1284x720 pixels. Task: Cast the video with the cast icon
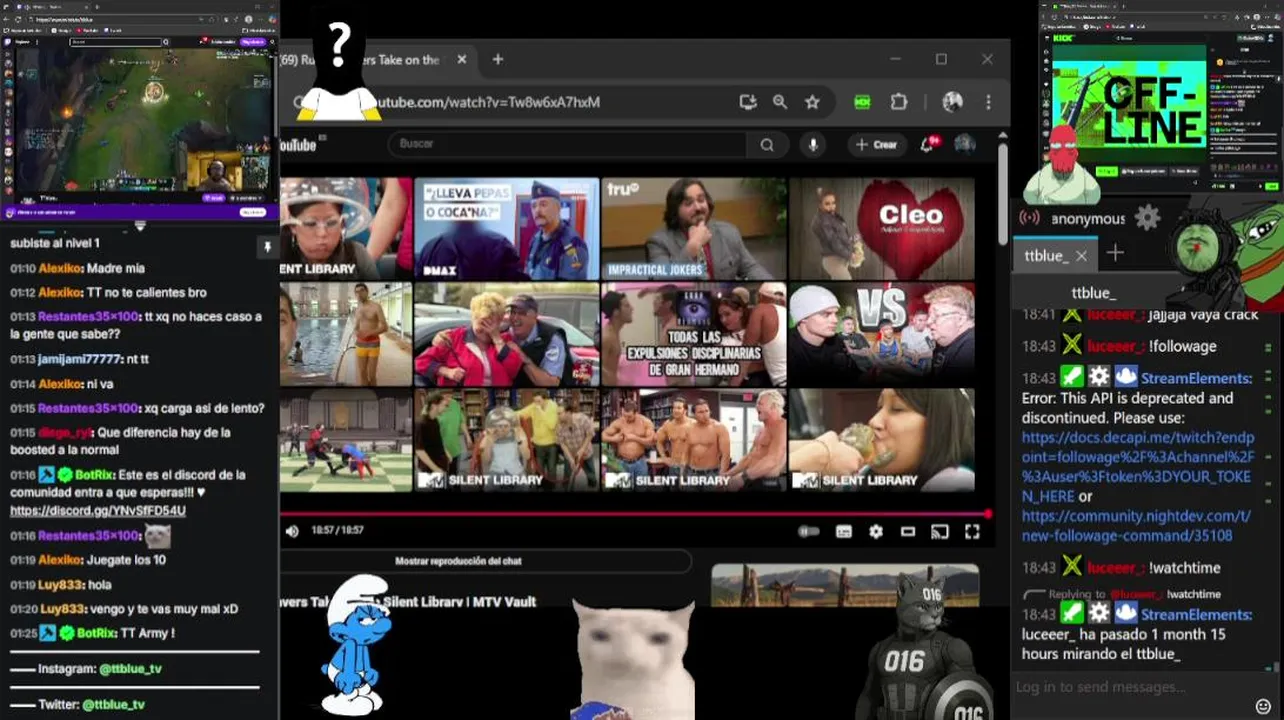pyautogui.click(x=940, y=532)
